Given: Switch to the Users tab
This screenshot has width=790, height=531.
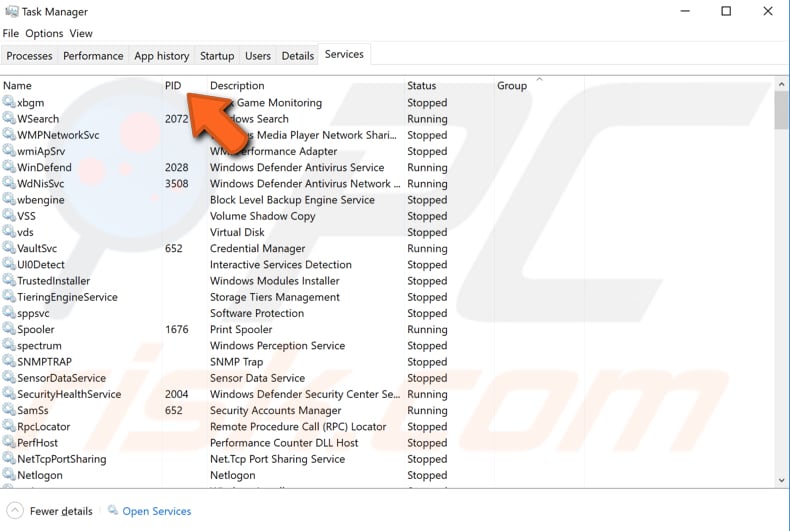Looking at the screenshot, I should [258, 55].
